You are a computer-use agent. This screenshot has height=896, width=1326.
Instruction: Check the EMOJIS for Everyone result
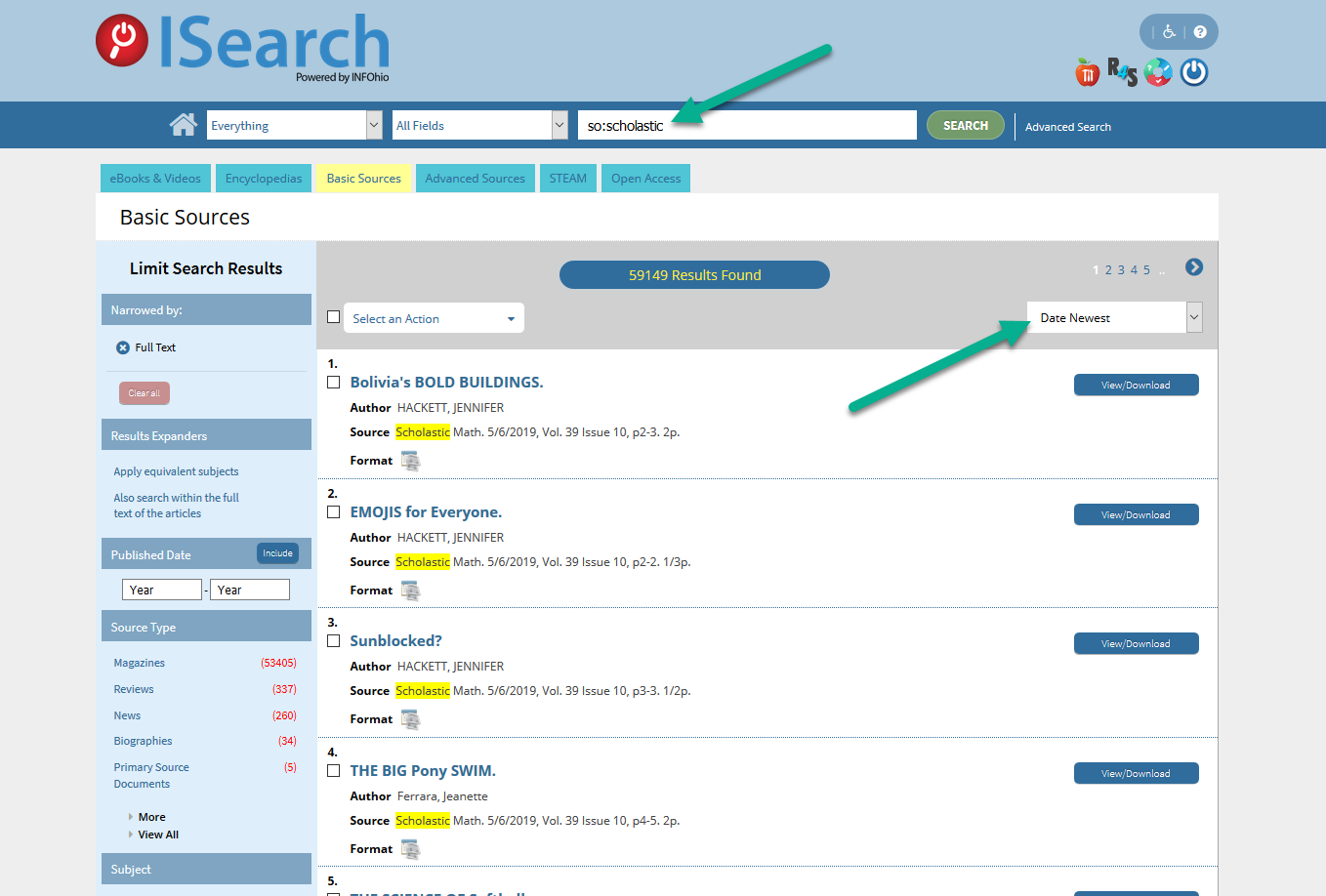coord(334,512)
